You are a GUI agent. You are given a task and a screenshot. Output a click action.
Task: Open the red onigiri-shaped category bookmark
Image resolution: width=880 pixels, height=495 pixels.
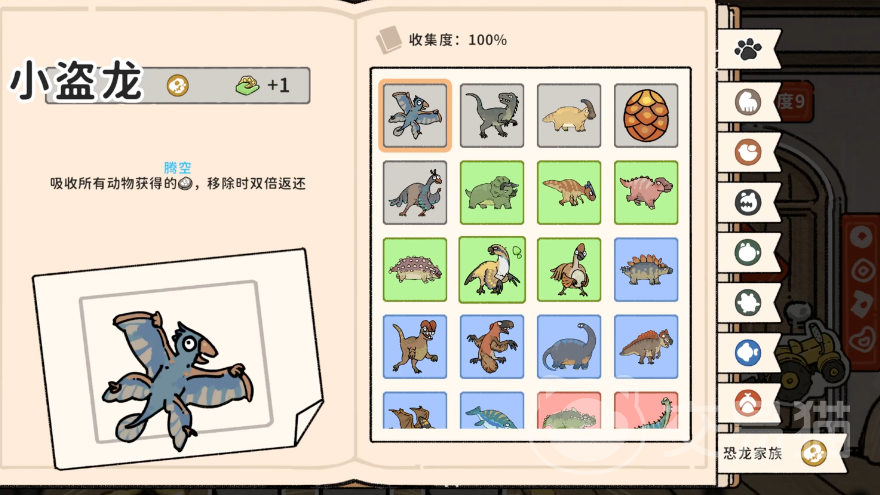click(748, 404)
